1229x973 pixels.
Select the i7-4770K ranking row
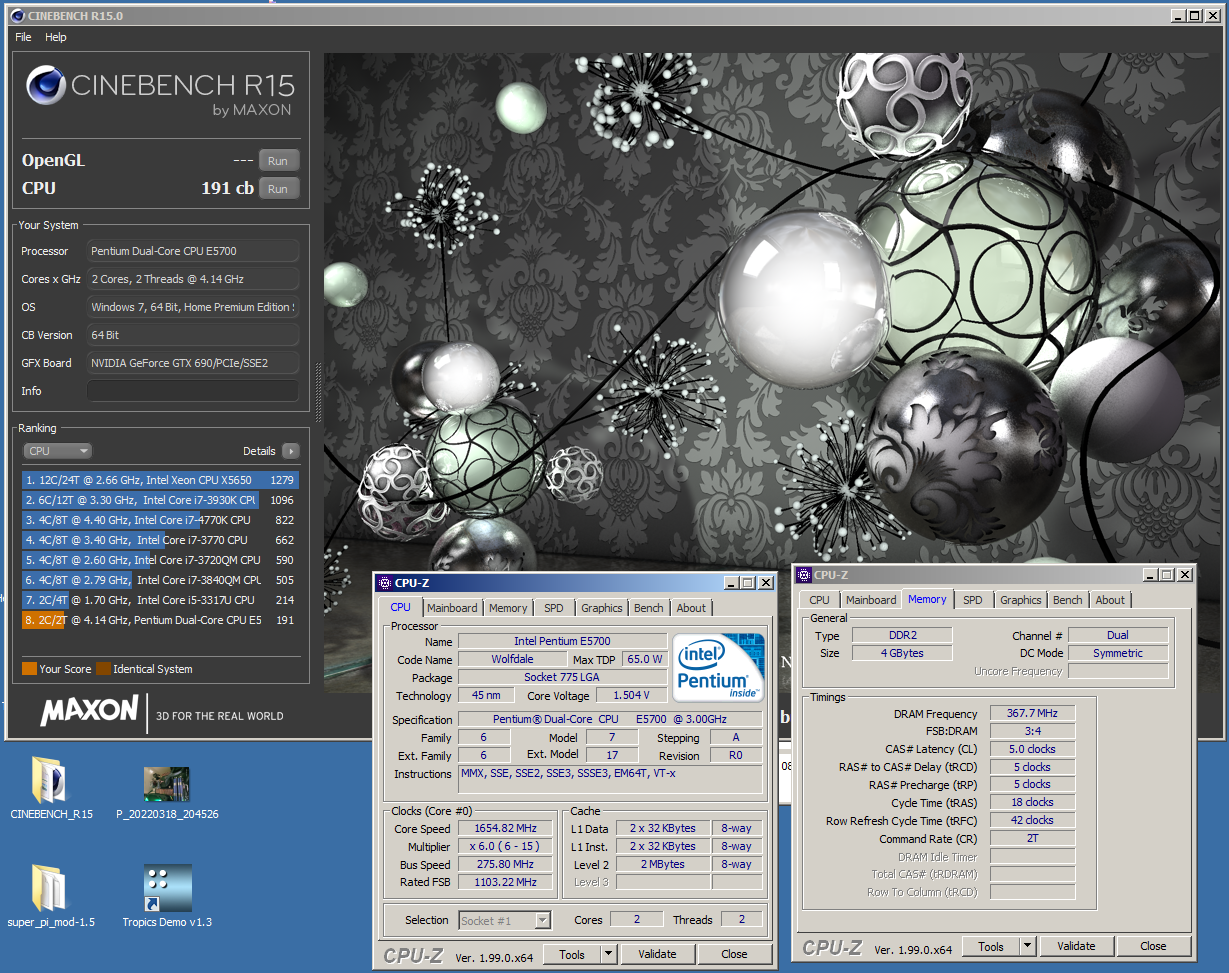(160, 520)
